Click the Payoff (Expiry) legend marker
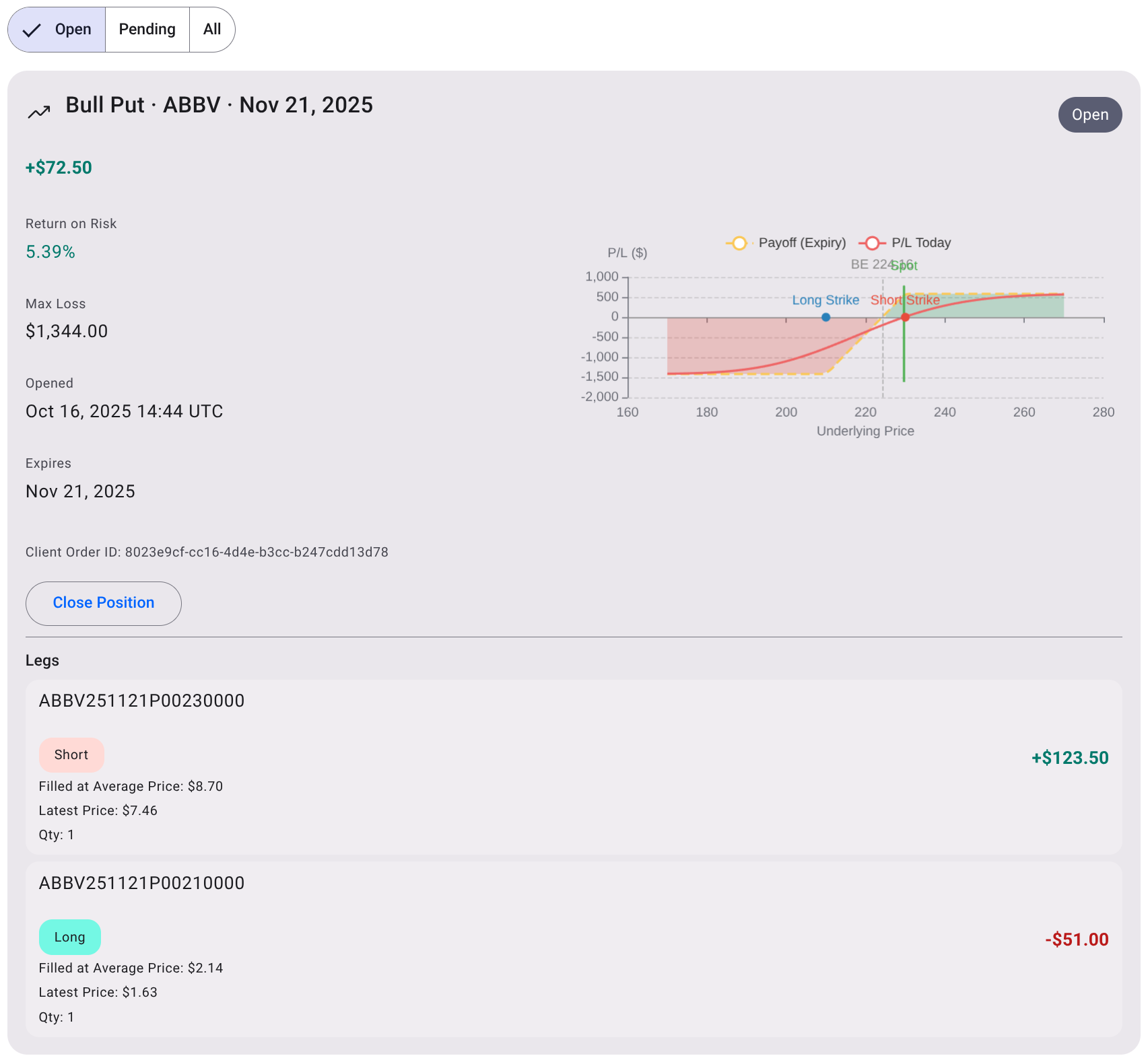This screenshot has height=1060, width=1148. pyautogui.click(x=739, y=243)
